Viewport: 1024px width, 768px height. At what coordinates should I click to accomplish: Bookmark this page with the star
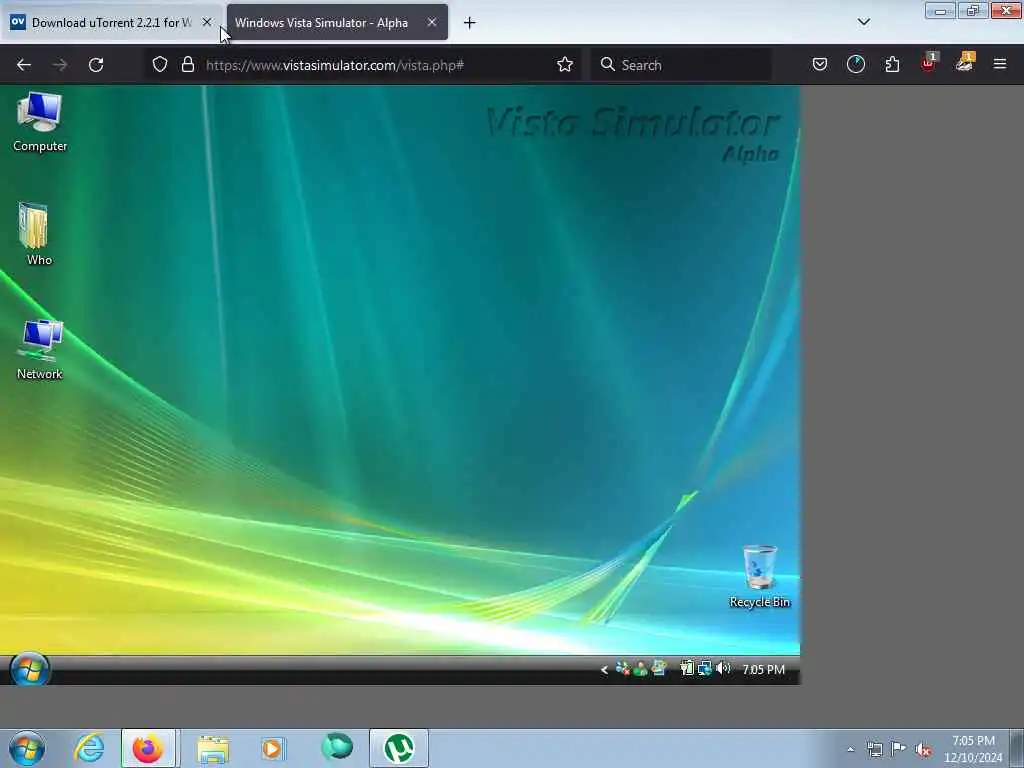565,64
